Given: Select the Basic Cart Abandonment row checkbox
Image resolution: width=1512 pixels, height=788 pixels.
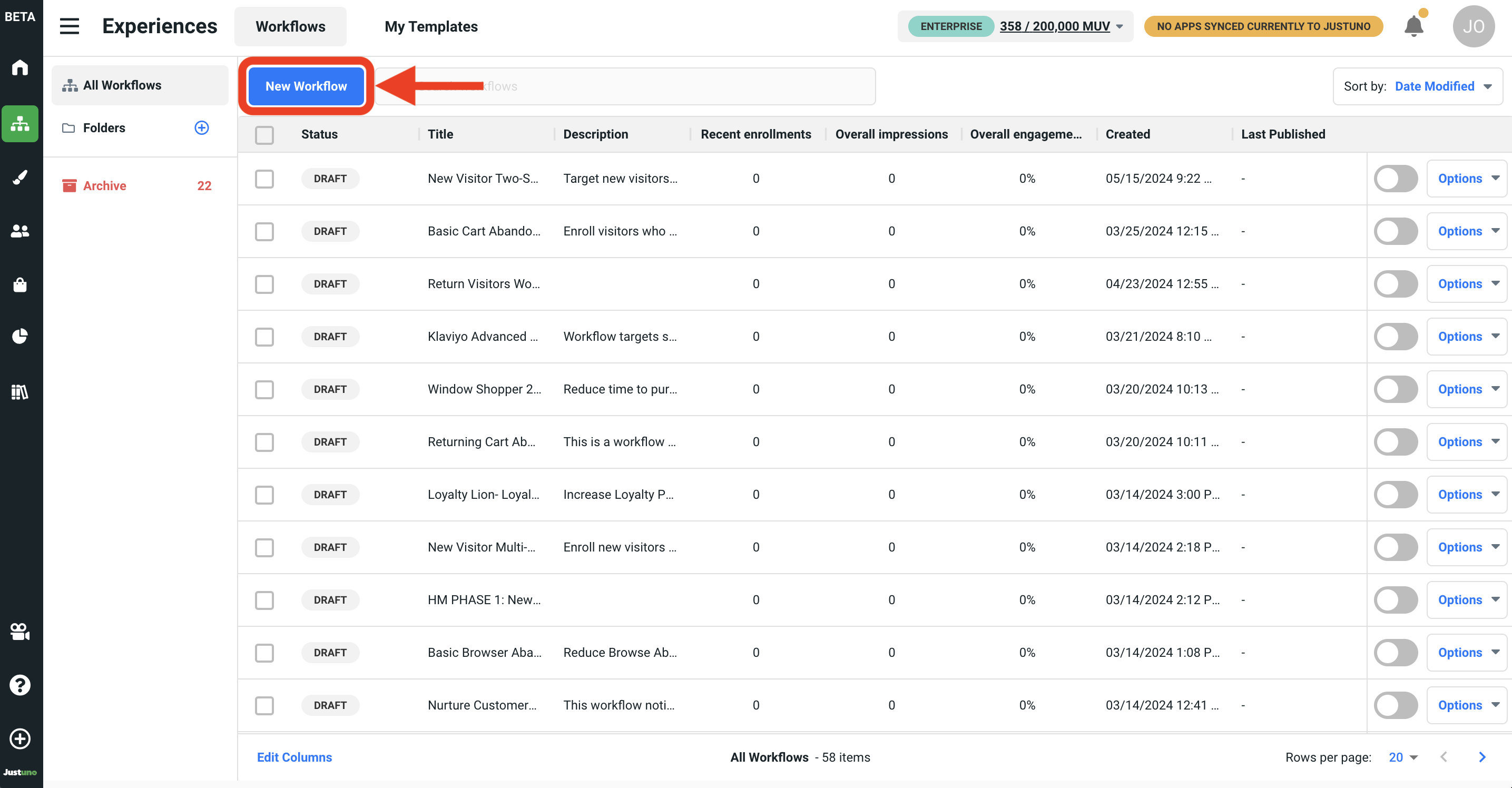Looking at the screenshot, I should coord(264,231).
